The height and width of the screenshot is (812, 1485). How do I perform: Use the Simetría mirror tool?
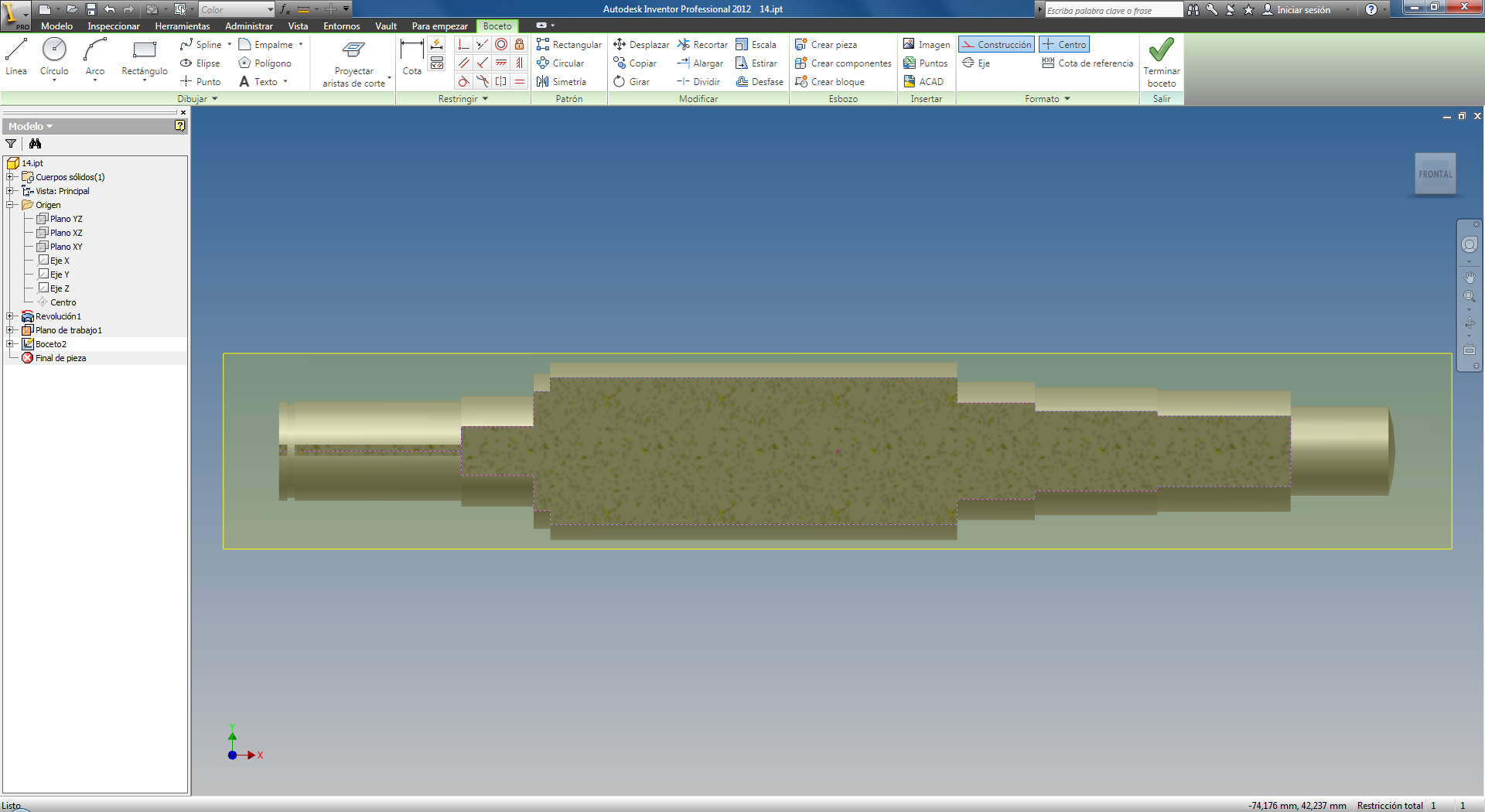[x=562, y=82]
